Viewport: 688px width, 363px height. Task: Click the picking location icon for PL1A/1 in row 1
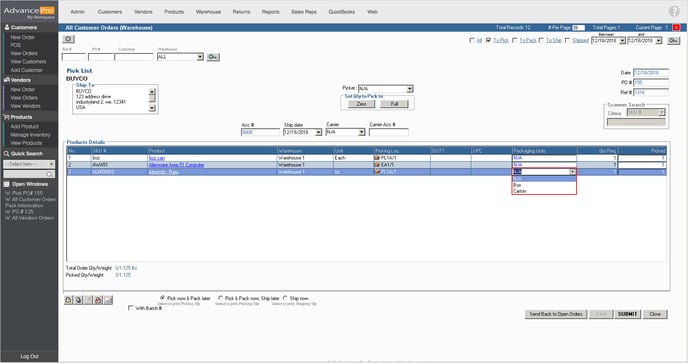[376, 158]
